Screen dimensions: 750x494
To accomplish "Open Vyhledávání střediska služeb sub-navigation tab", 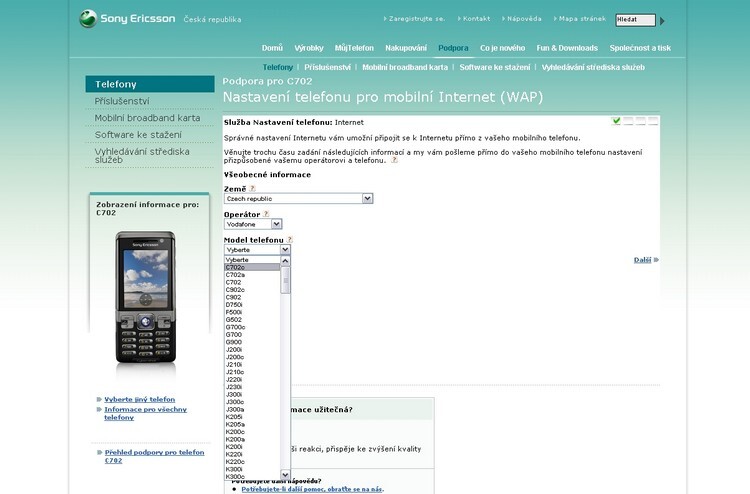I will (593, 67).
